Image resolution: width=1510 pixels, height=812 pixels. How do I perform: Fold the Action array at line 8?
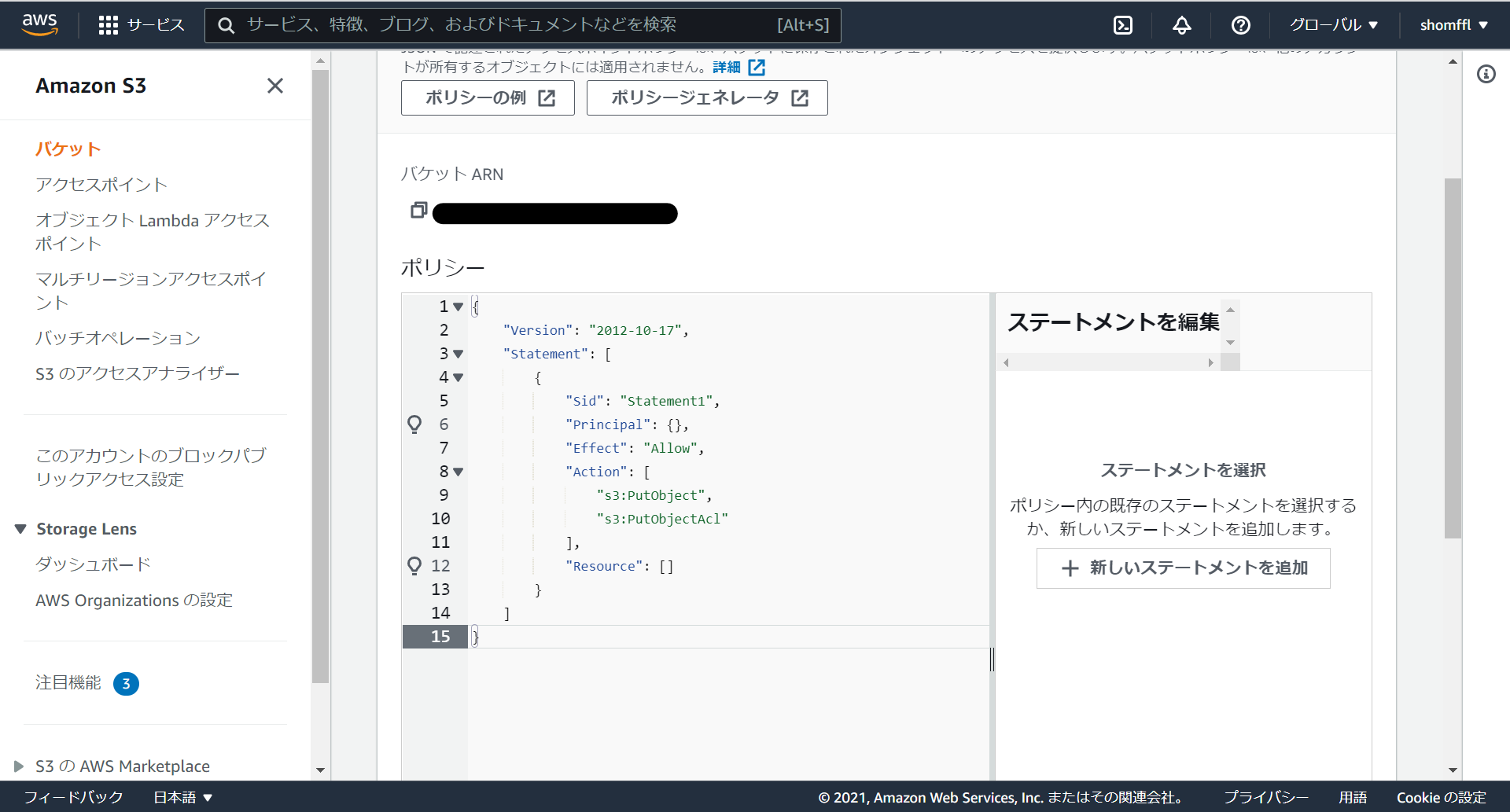(458, 472)
